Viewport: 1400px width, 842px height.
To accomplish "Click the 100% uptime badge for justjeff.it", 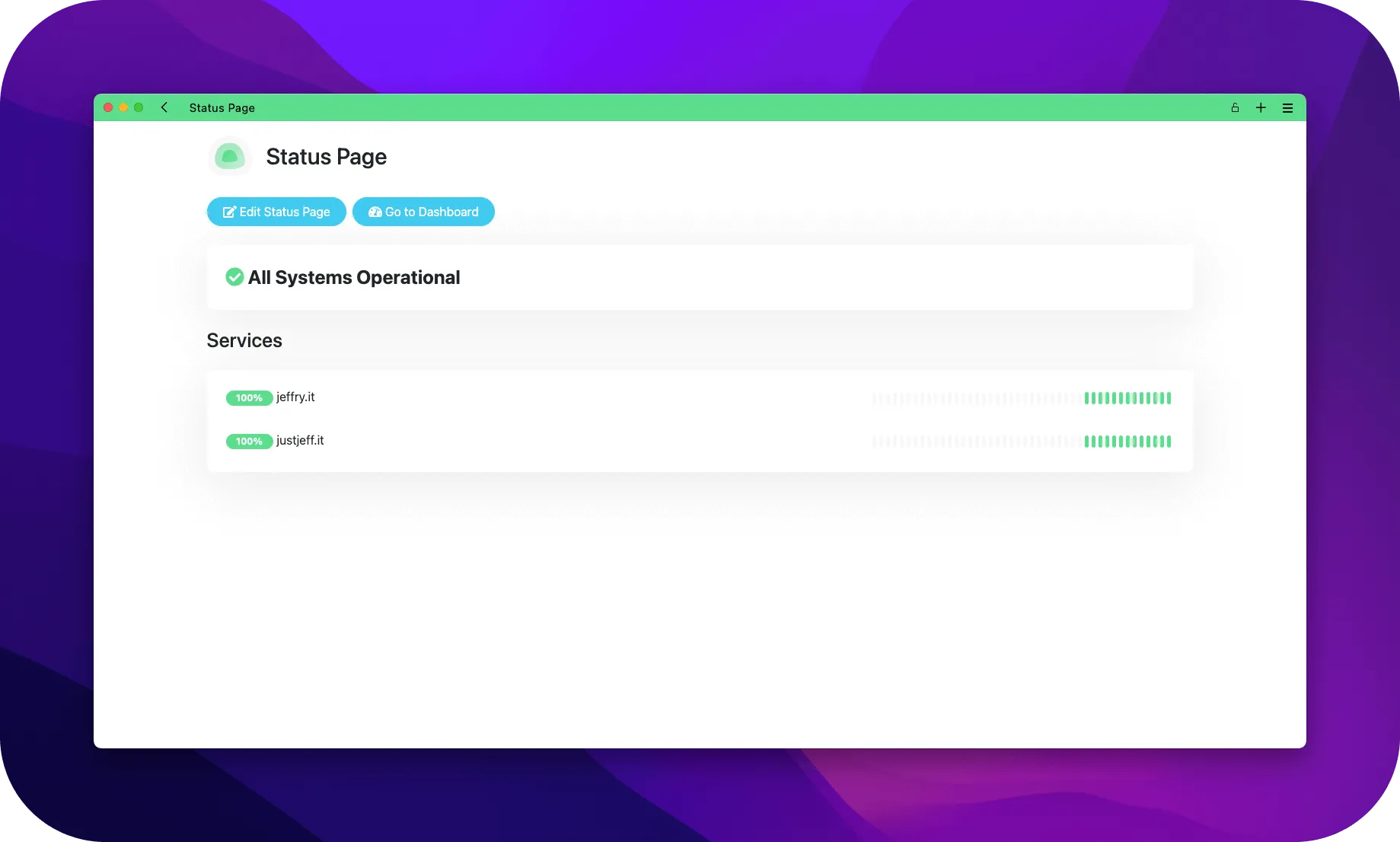I will pyautogui.click(x=249, y=441).
